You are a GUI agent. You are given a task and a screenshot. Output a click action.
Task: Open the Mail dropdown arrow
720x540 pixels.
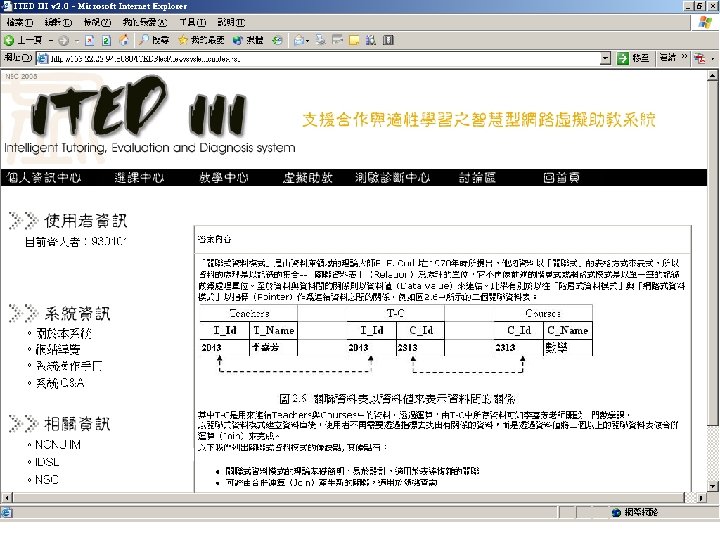(x=308, y=40)
